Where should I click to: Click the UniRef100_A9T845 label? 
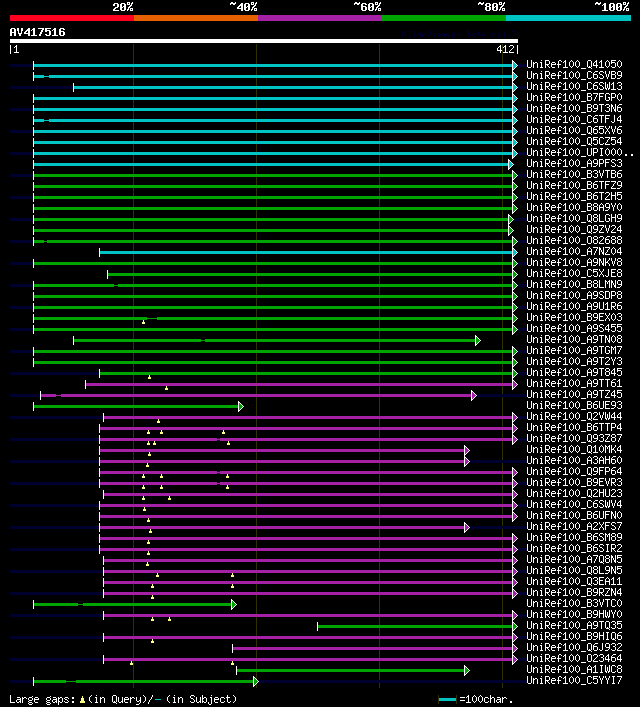pos(574,372)
